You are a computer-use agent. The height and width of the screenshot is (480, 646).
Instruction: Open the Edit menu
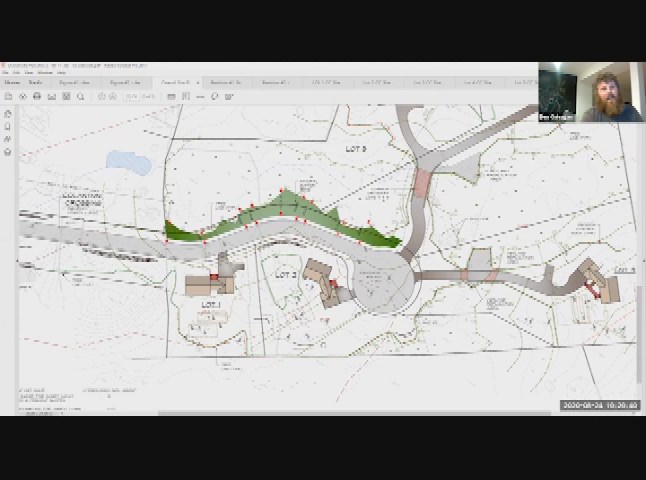tap(17, 73)
